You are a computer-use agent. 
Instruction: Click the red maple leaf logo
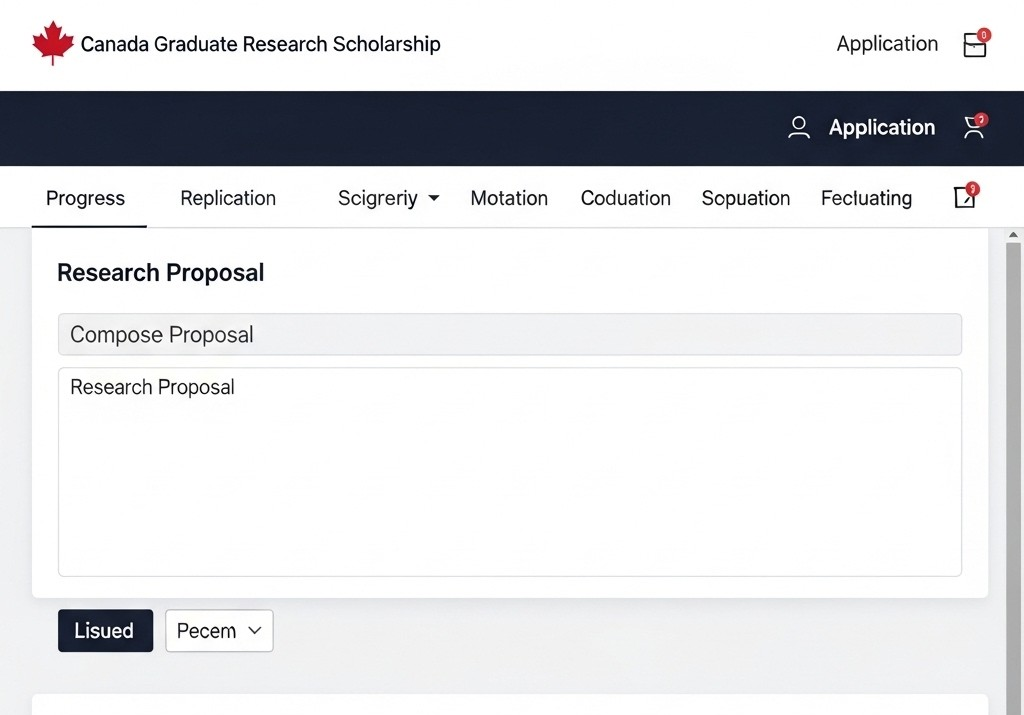(x=53, y=43)
